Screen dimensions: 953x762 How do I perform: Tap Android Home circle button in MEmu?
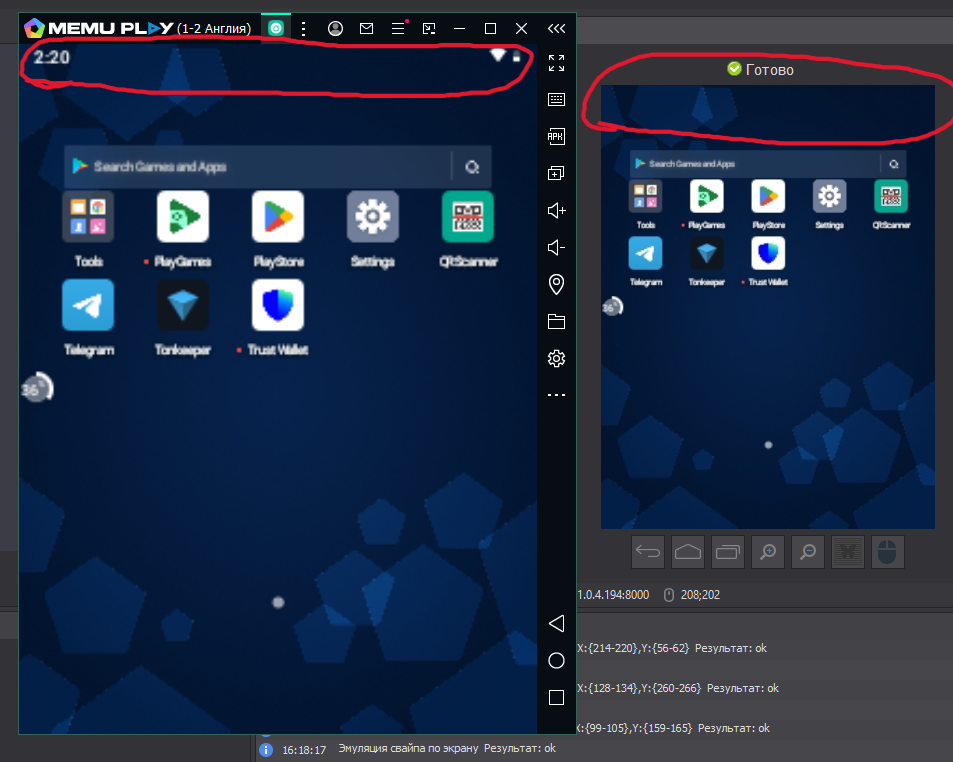[x=556, y=661]
